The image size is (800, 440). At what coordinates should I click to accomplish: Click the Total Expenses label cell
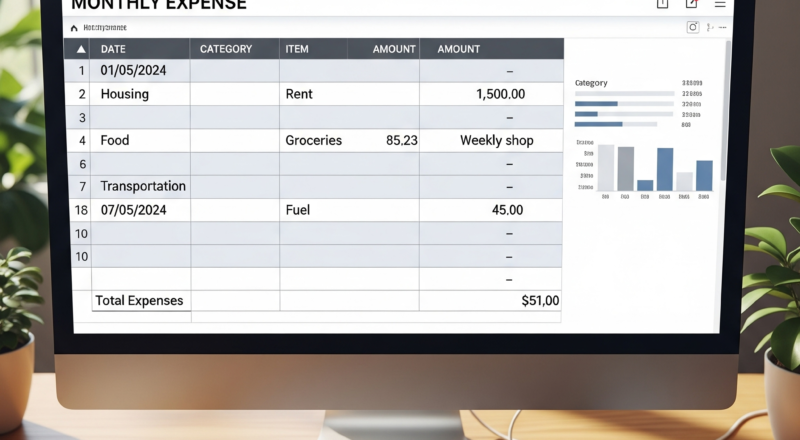click(x=140, y=301)
